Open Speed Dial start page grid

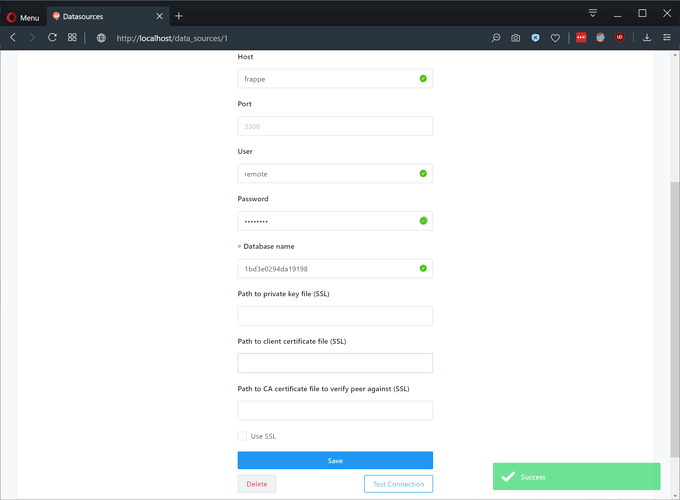[72, 38]
